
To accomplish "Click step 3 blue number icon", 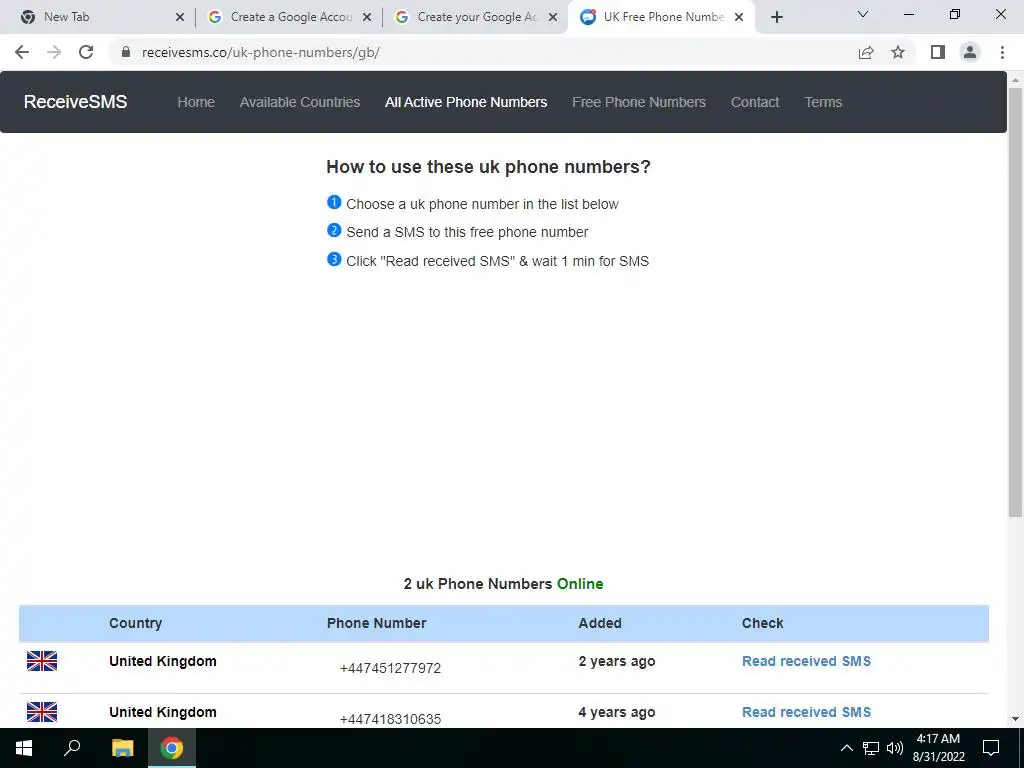I will [334, 259].
